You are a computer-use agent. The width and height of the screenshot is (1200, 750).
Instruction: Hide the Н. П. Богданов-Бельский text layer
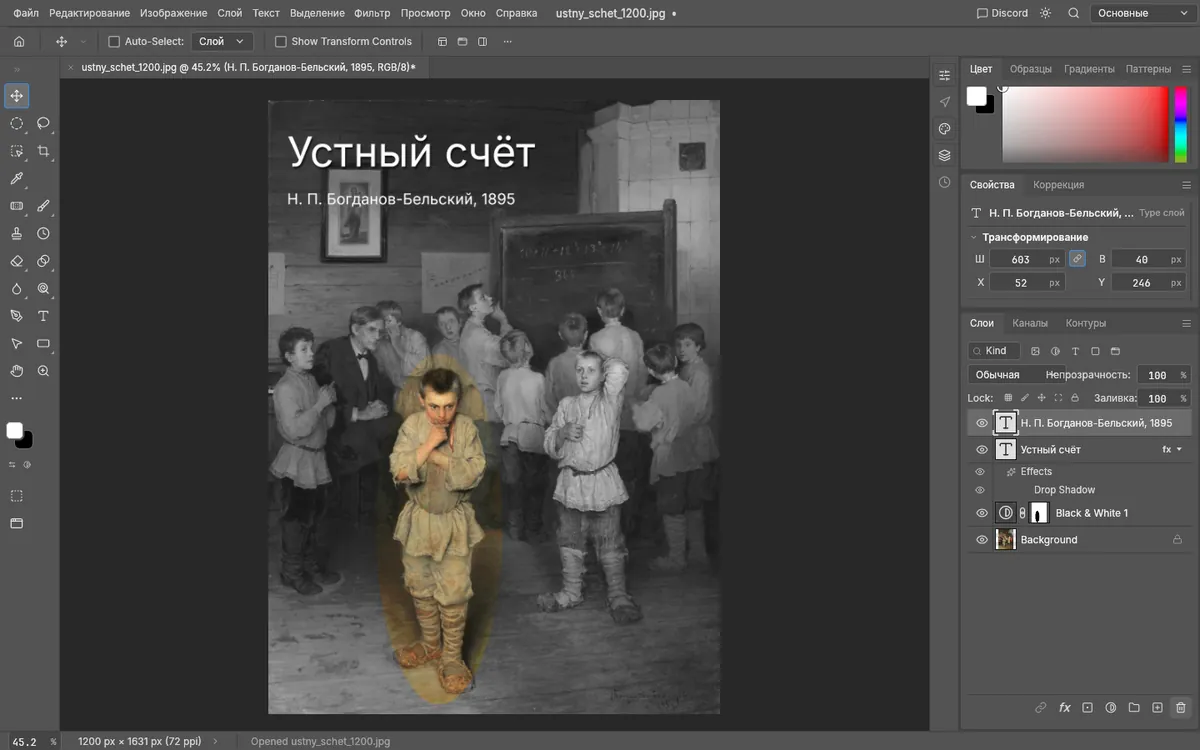click(982, 423)
